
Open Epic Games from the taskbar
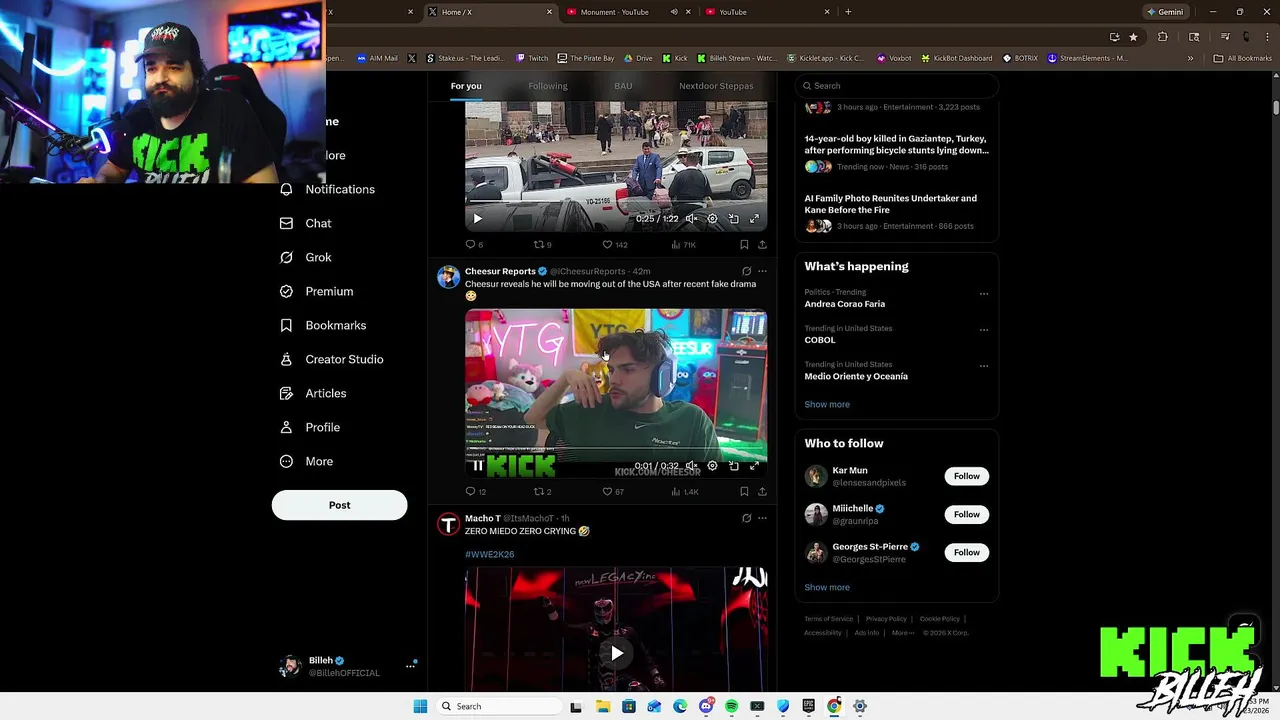click(x=808, y=706)
